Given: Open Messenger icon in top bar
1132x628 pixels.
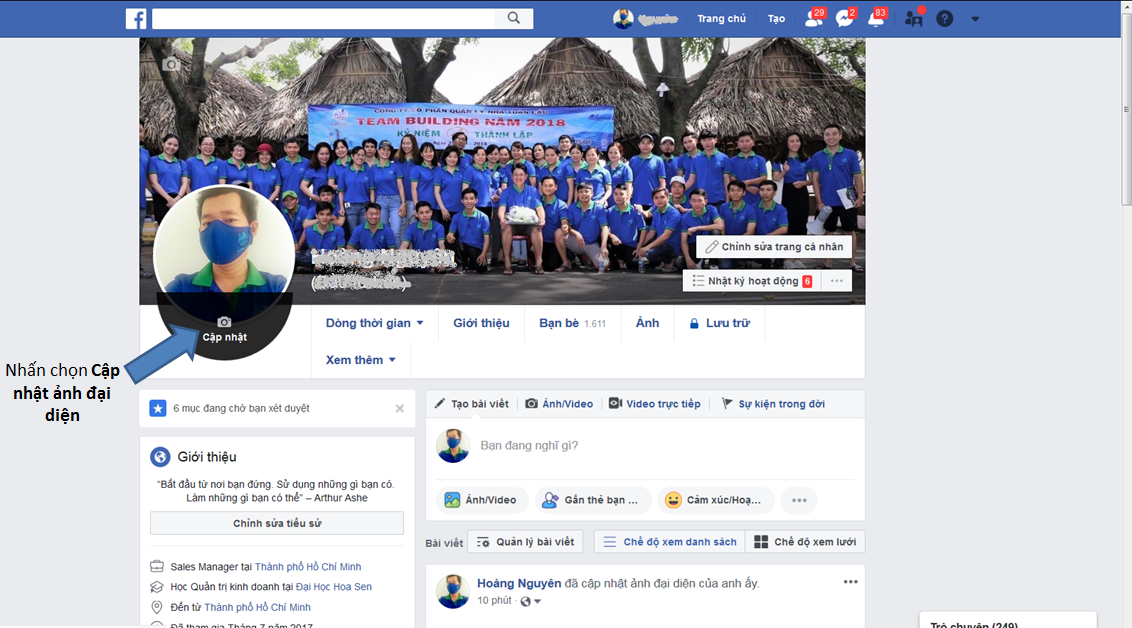Looking at the screenshot, I should point(845,18).
